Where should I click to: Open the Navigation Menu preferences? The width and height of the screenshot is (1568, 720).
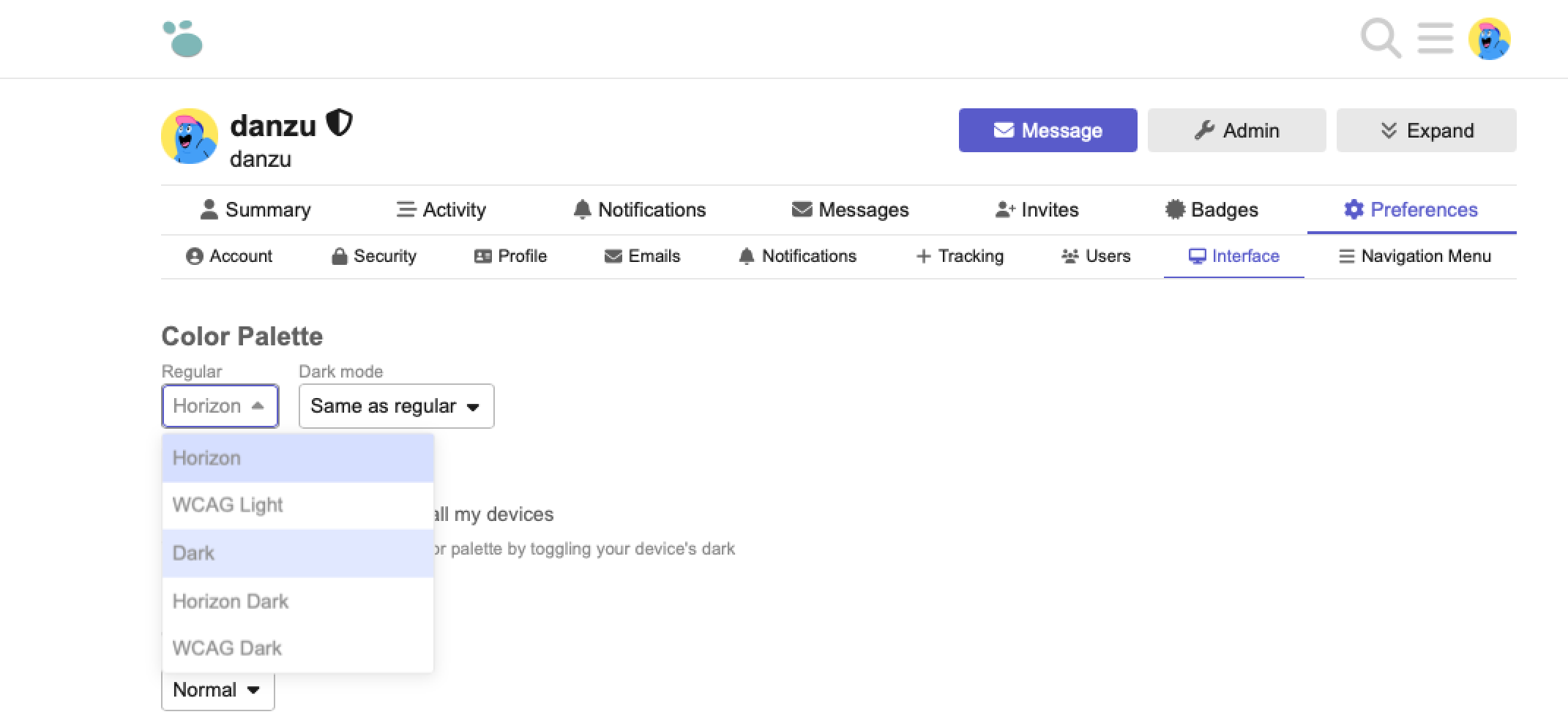1414,256
